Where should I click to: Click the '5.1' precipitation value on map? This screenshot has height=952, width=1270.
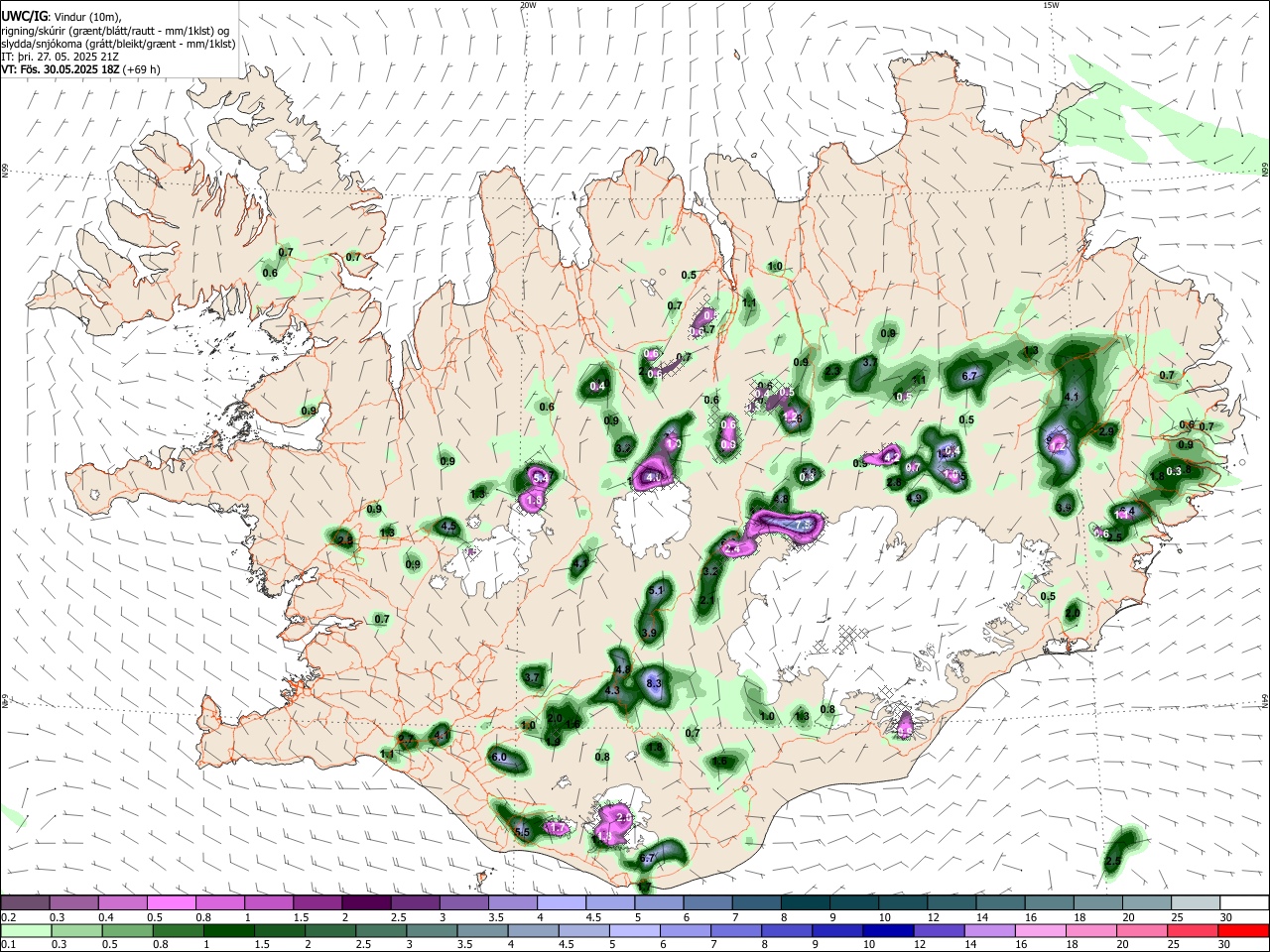click(655, 591)
